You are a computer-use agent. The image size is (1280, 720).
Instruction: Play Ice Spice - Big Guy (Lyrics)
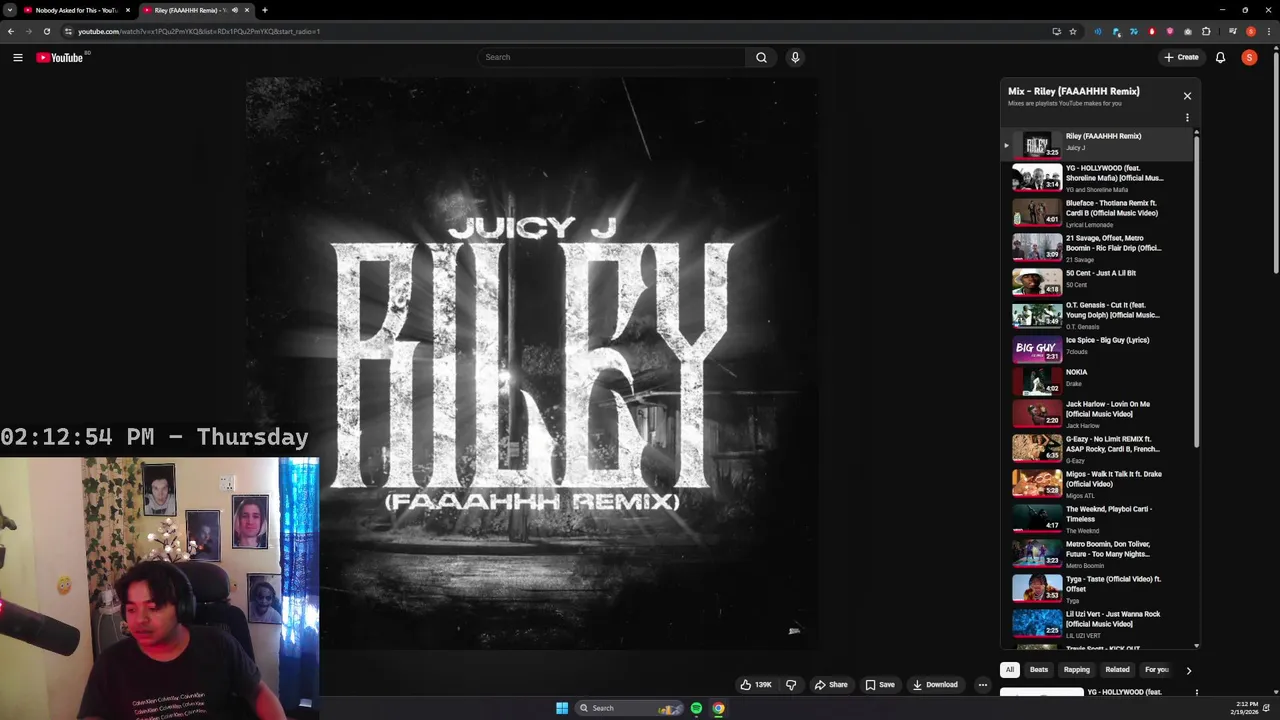point(1097,350)
